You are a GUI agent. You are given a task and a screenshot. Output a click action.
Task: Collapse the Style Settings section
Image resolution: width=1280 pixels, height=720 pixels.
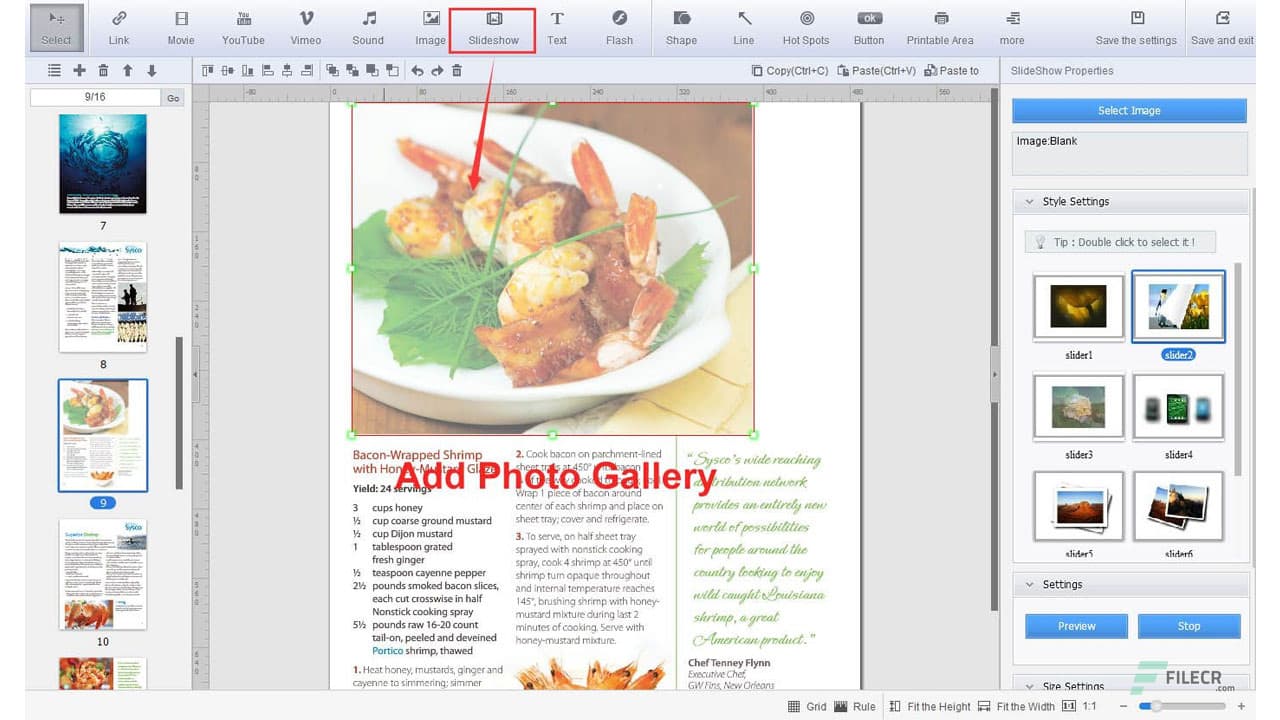(x=1030, y=201)
